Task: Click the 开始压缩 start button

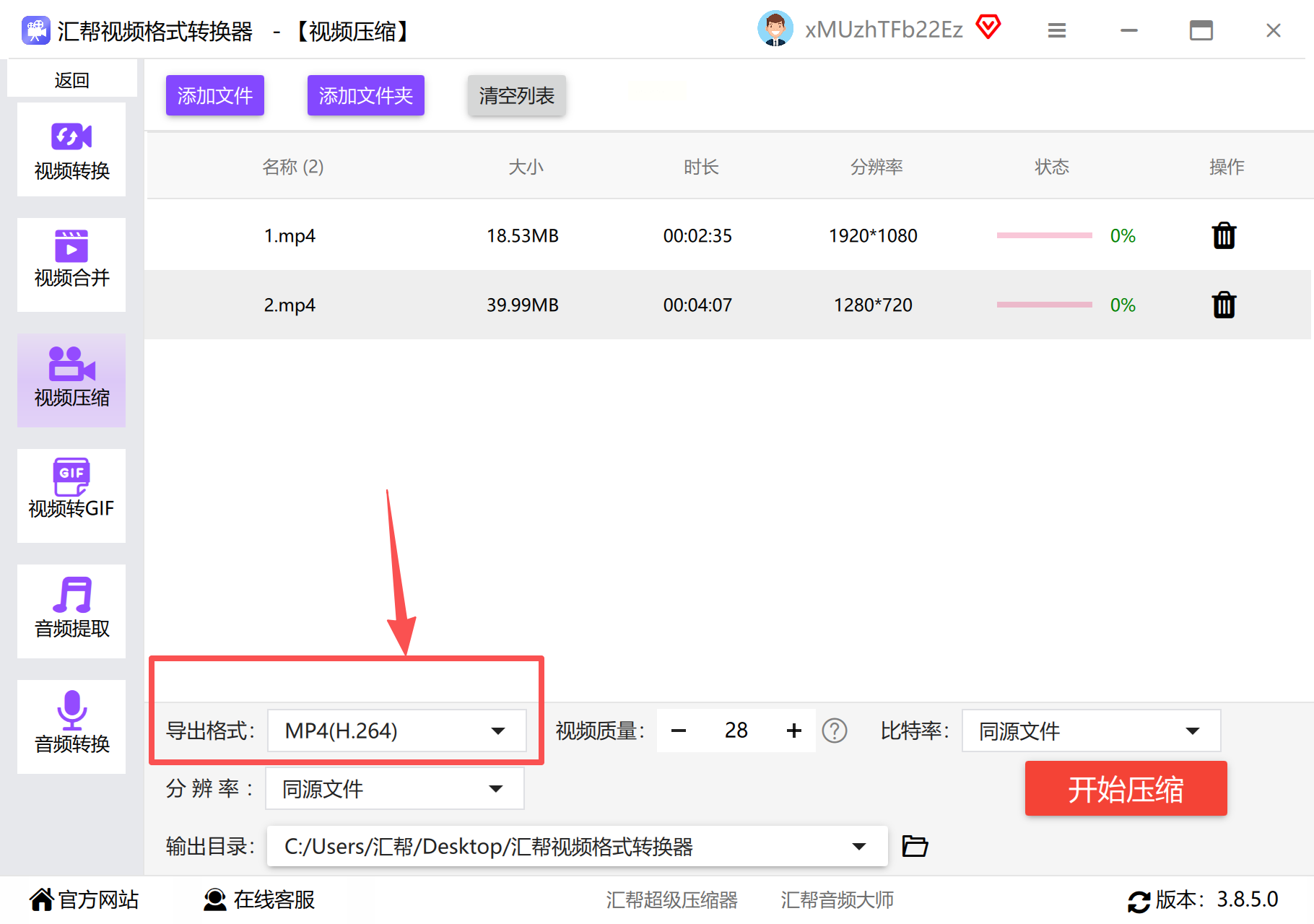Action: tap(1126, 789)
